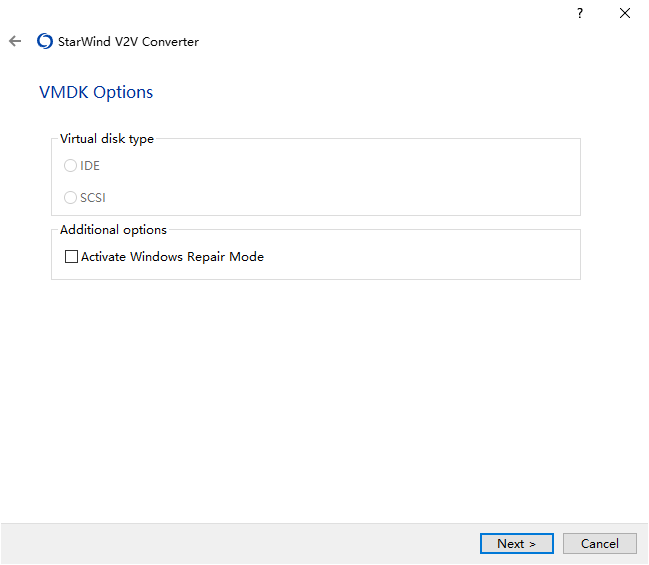The height and width of the screenshot is (565, 649).
Task: Click empty space inside Additional options box
Action: pos(414,257)
